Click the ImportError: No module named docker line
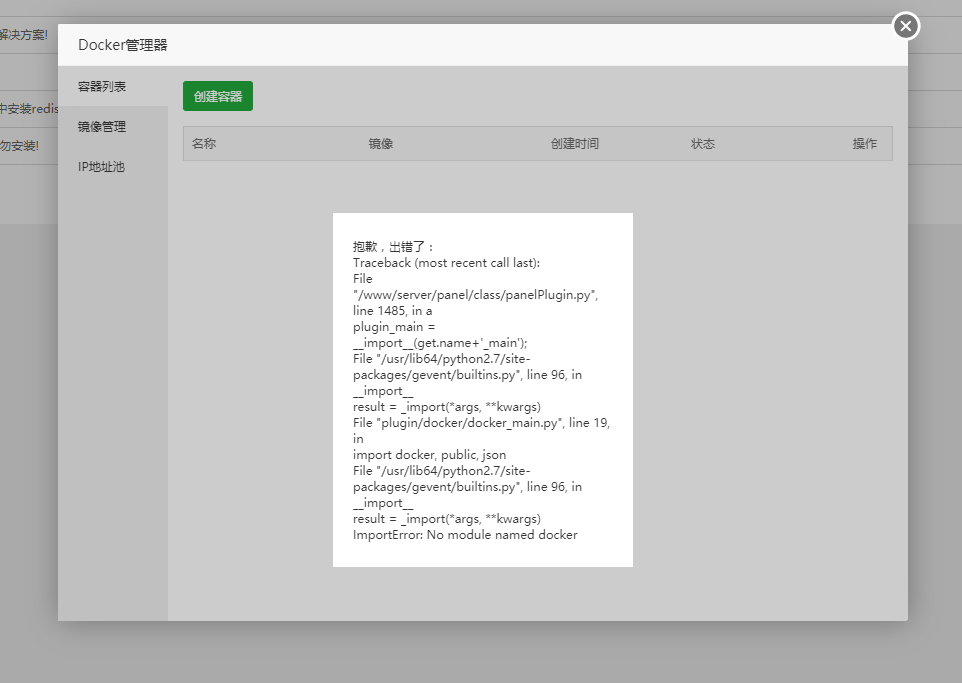The image size is (962, 683). coord(465,534)
